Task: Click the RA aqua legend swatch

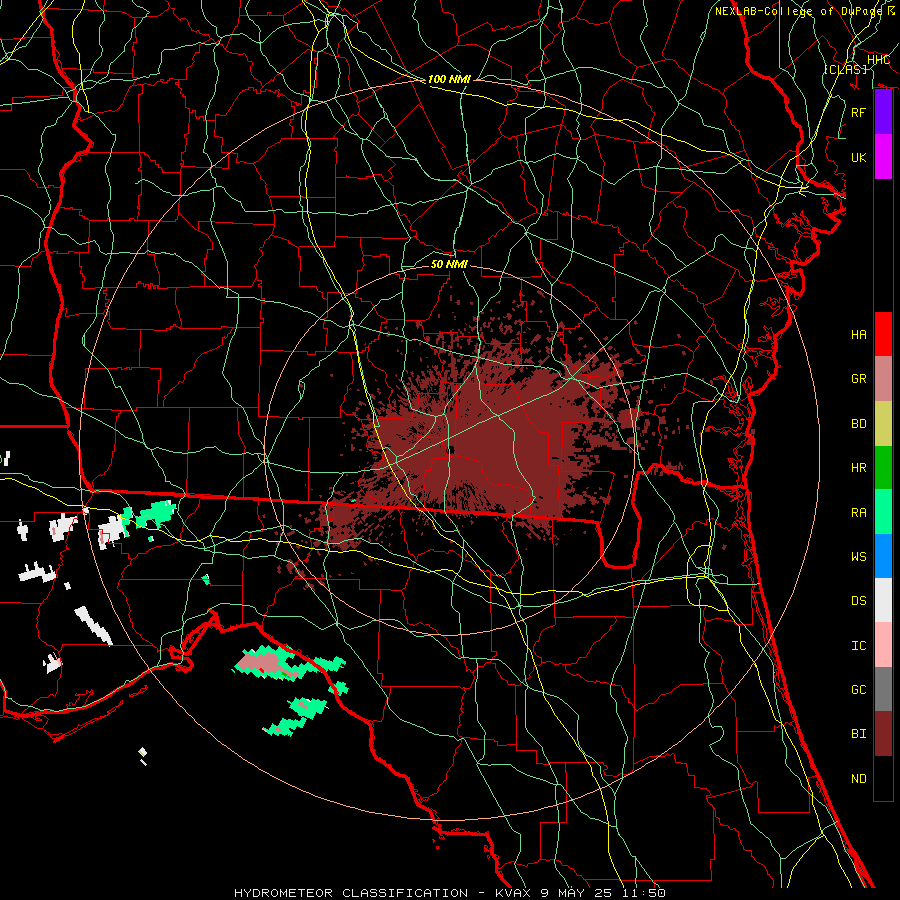Action: pos(883,512)
